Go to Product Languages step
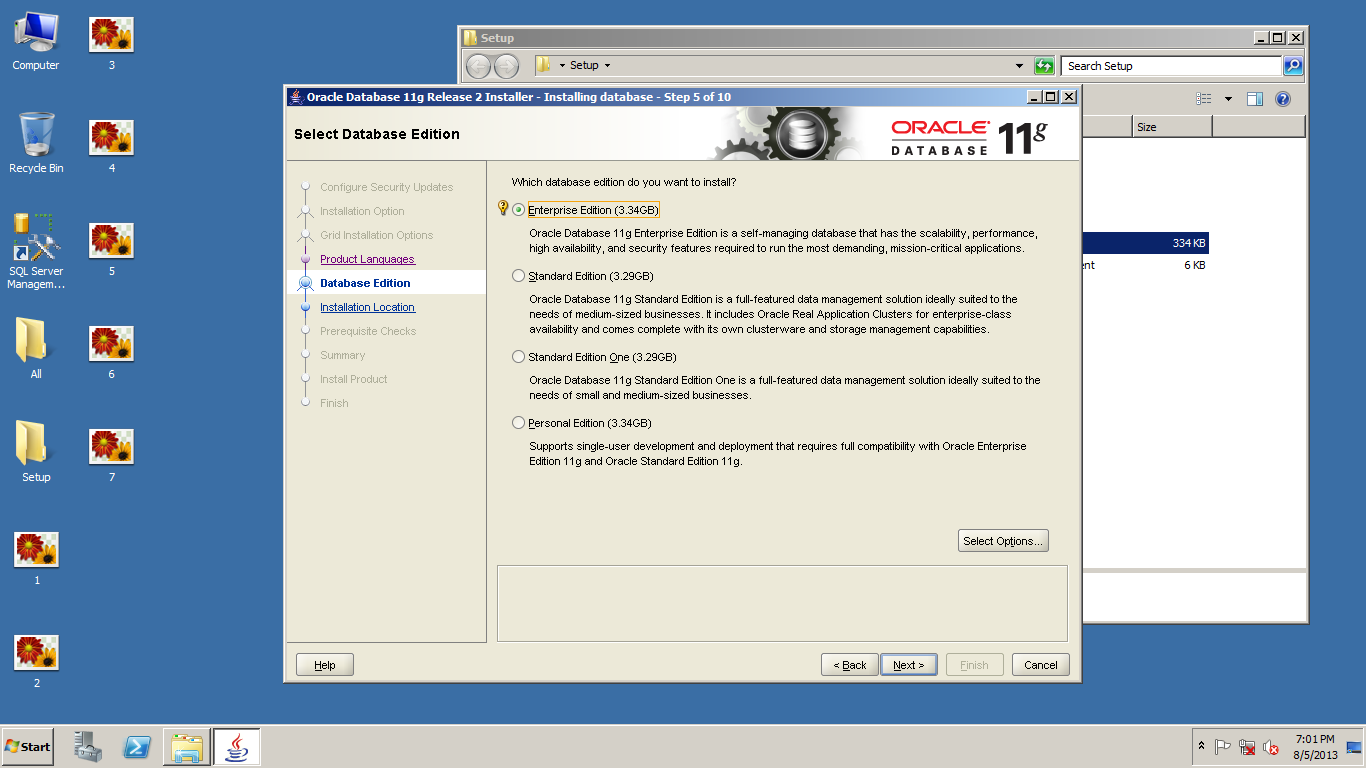1366x768 pixels. (x=366, y=259)
